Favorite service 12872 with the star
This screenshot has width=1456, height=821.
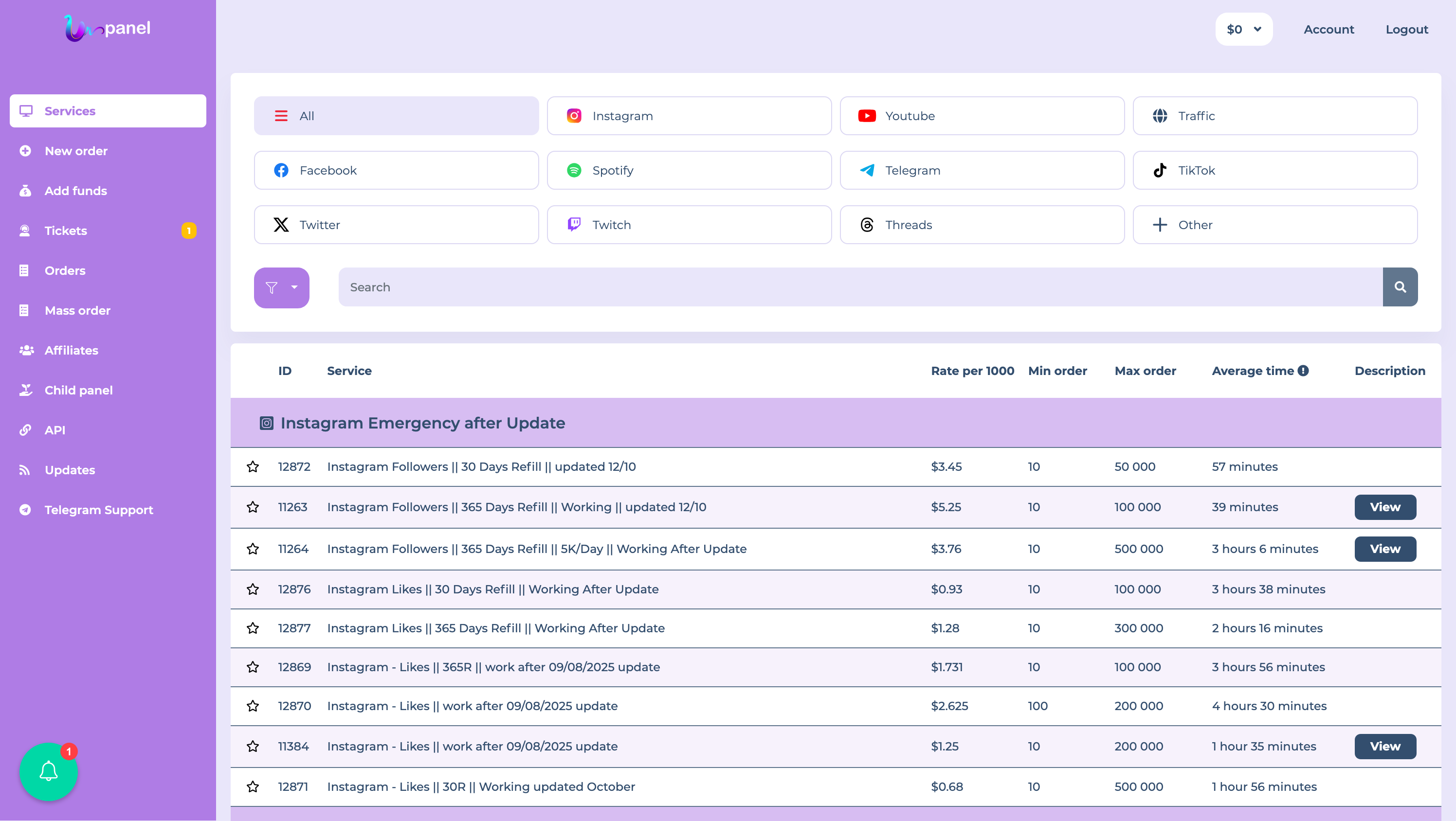(253, 467)
